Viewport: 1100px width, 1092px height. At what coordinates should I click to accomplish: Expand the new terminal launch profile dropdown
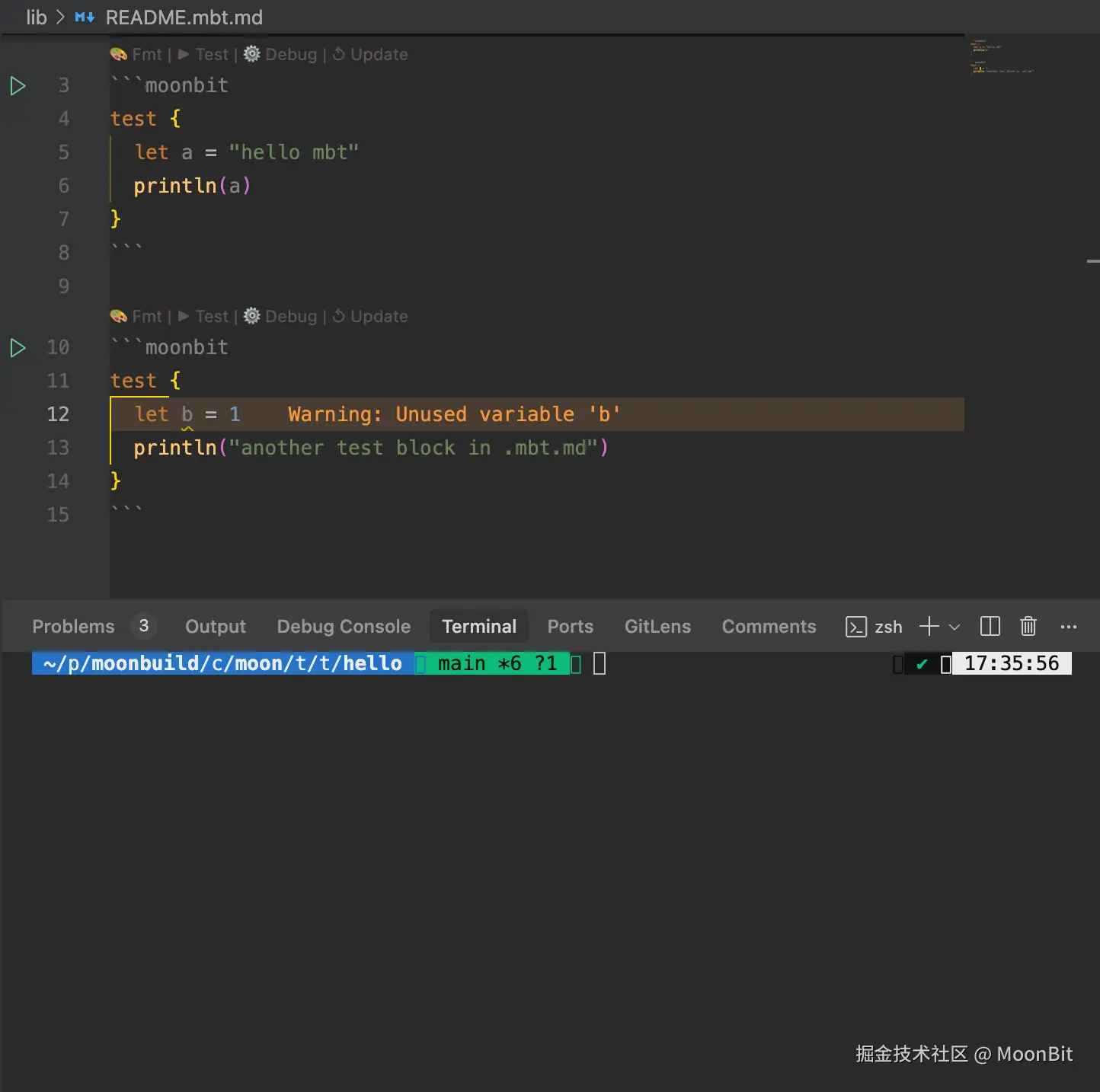coord(955,627)
